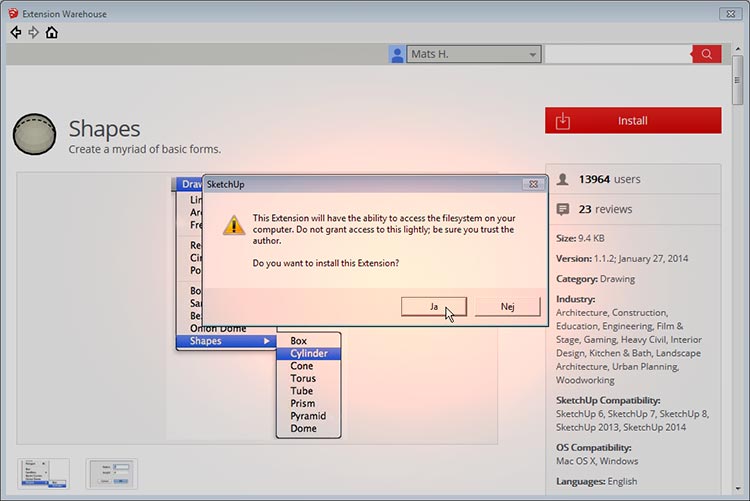This screenshot has height=501, width=750.
Task: Click the Languages English text
Action: click(x=596, y=481)
